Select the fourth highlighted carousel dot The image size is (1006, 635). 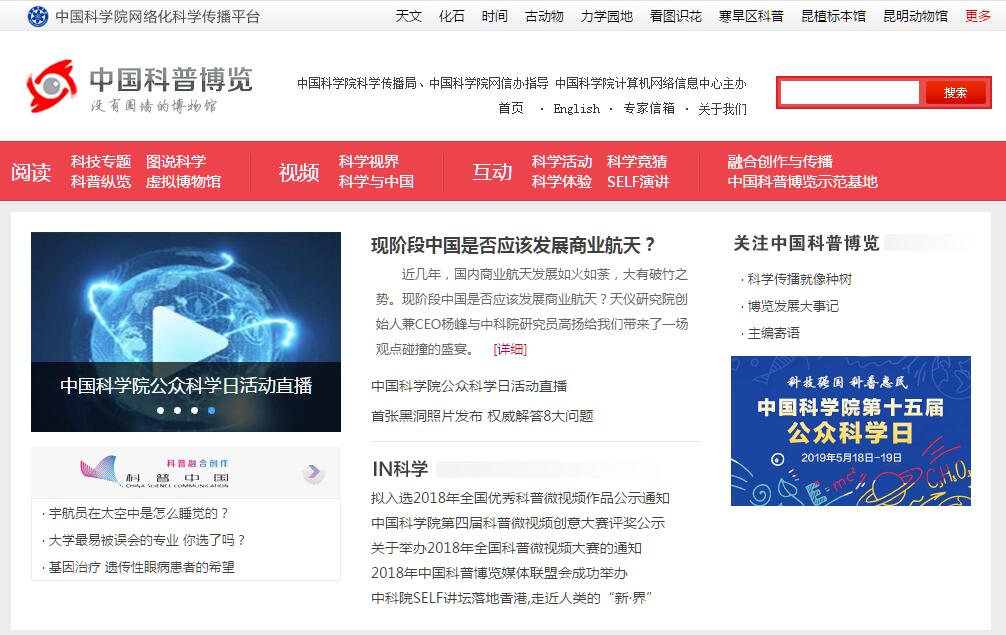point(211,410)
